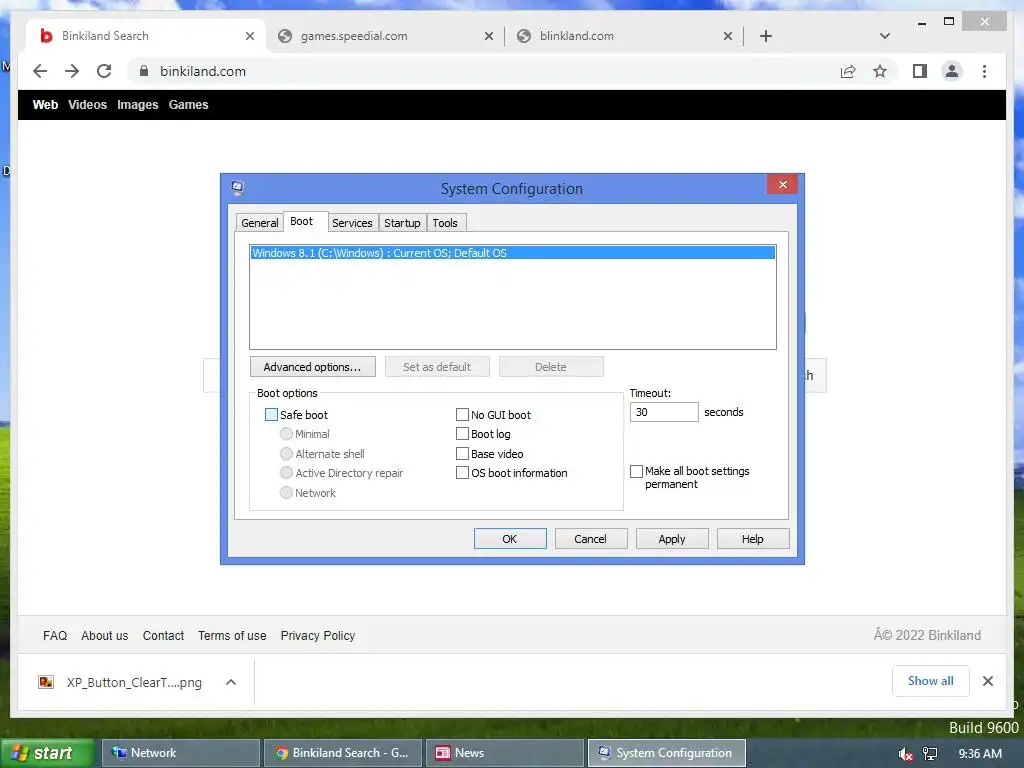Check the No GUI boot option
The height and width of the screenshot is (768, 1024).
[x=462, y=415]
